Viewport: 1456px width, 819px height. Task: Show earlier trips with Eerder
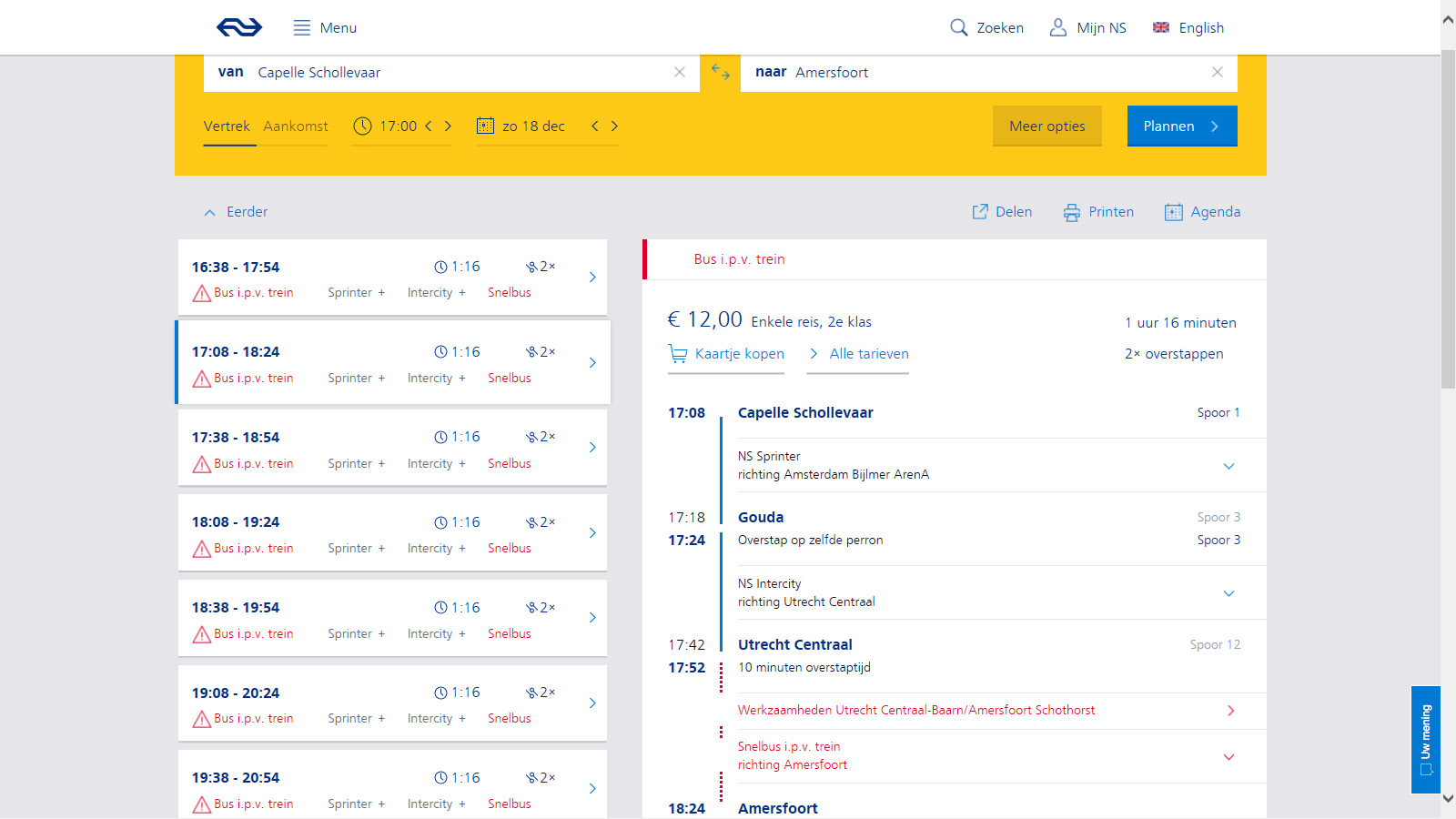point(236,212)
